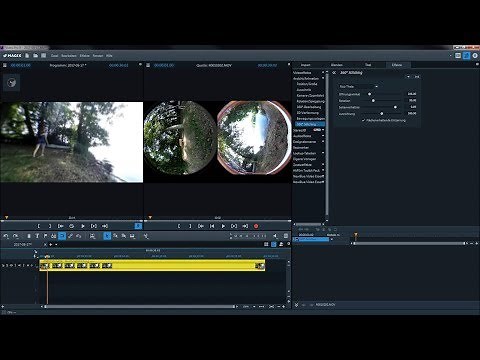Viewport: 480px width, 360px height.
Task: Toggle the highlighted blue timeline toolbar button
Action: click(62, 236)
